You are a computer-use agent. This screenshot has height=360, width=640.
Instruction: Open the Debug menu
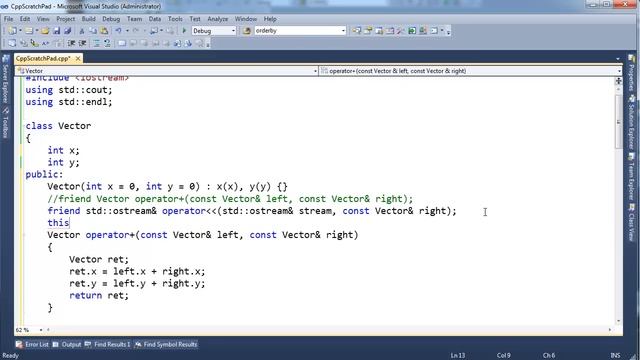[111, 19]
